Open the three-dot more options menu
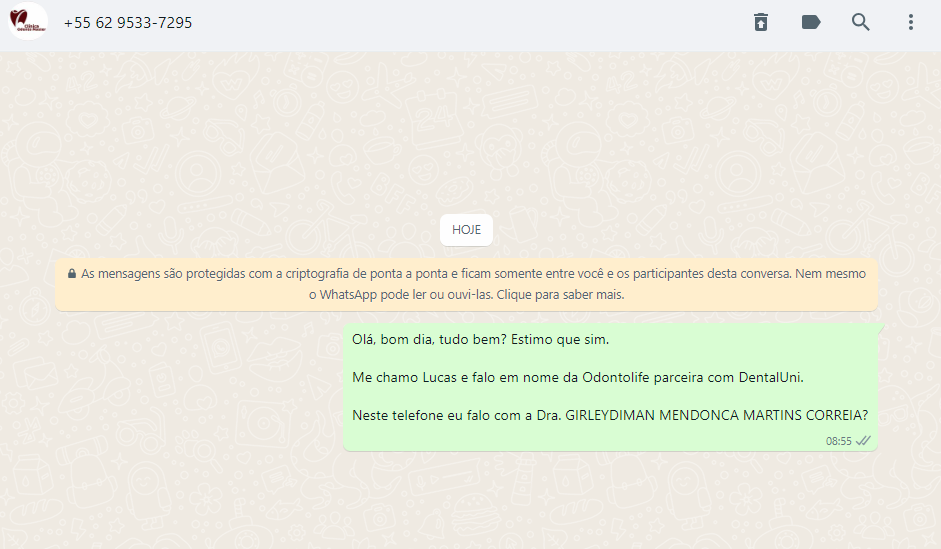 pyautogui.click(x=910, y=22)
